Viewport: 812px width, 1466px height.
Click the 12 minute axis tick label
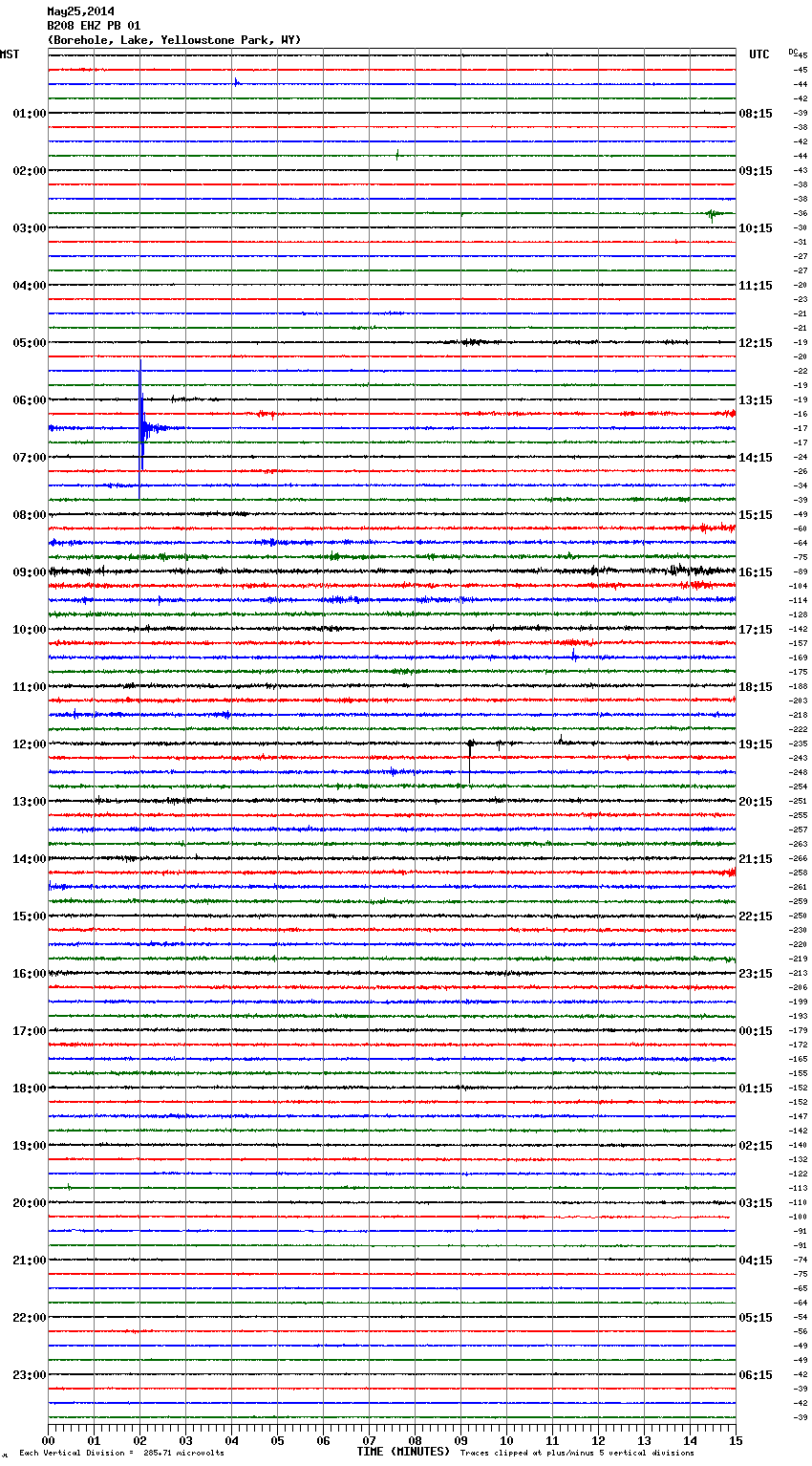(598, 1440)
